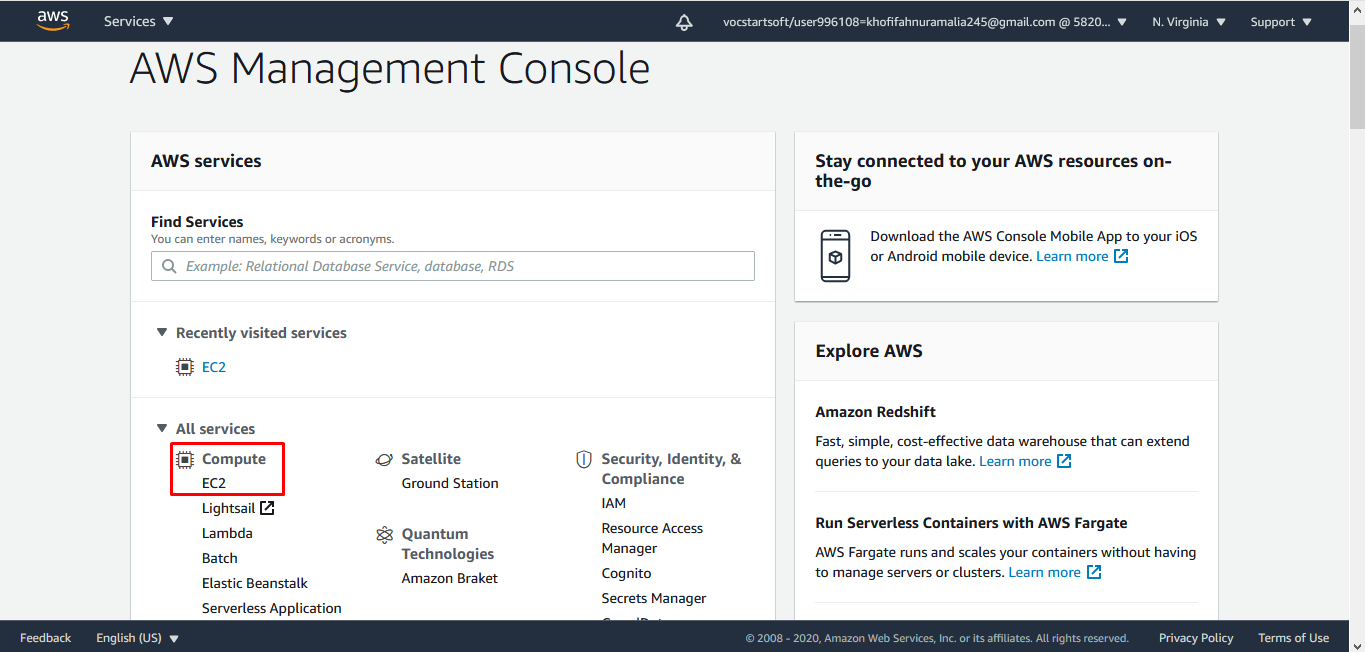Image resolution: width=1365 pixels, height=652 pixels.
Task: Open the N. Virginia region dropdown
Action: click(x=1188, y=22)
